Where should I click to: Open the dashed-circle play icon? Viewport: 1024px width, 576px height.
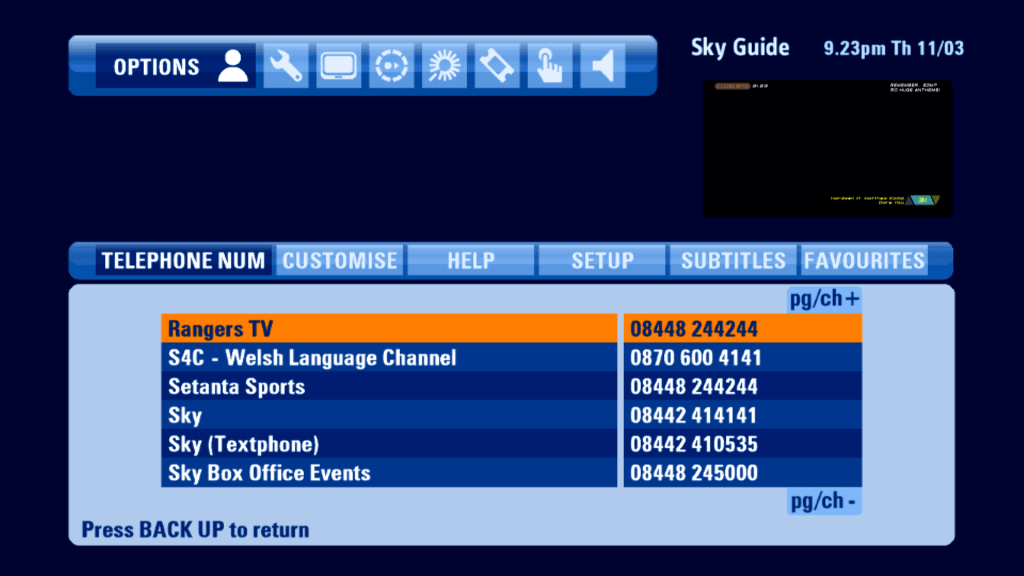click(391, 67)
